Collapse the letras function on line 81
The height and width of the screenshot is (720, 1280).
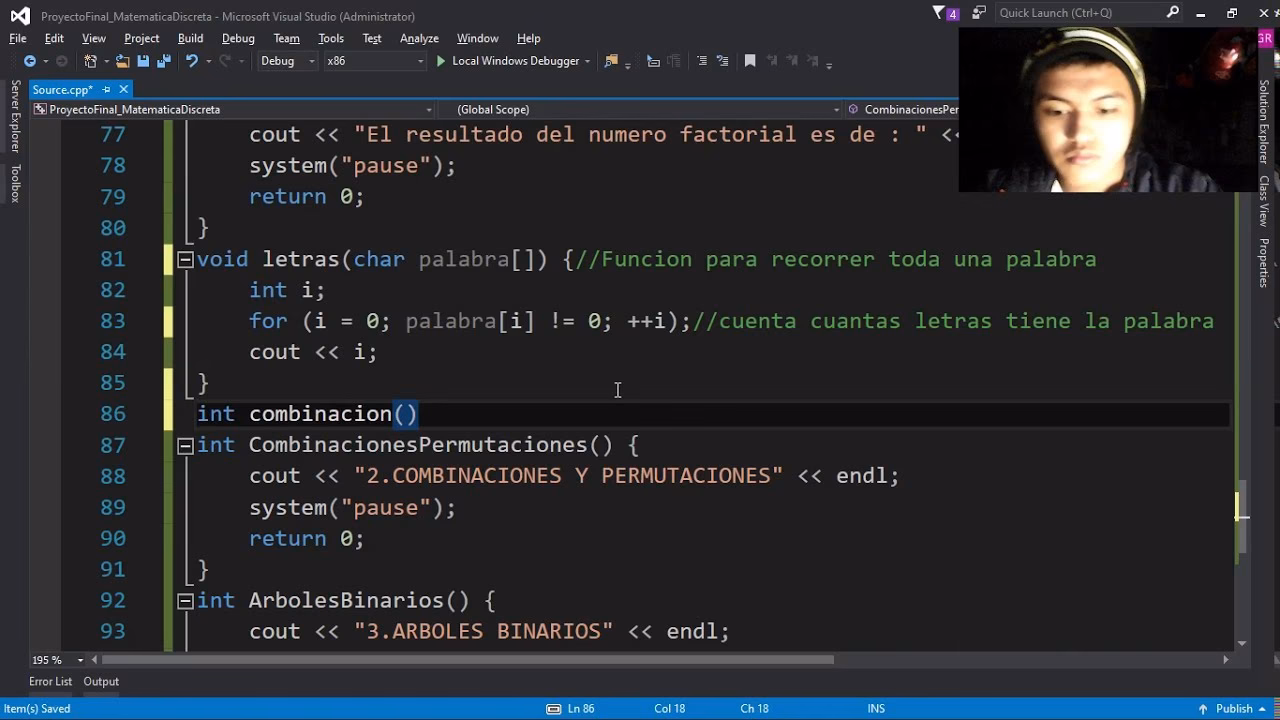184,258
